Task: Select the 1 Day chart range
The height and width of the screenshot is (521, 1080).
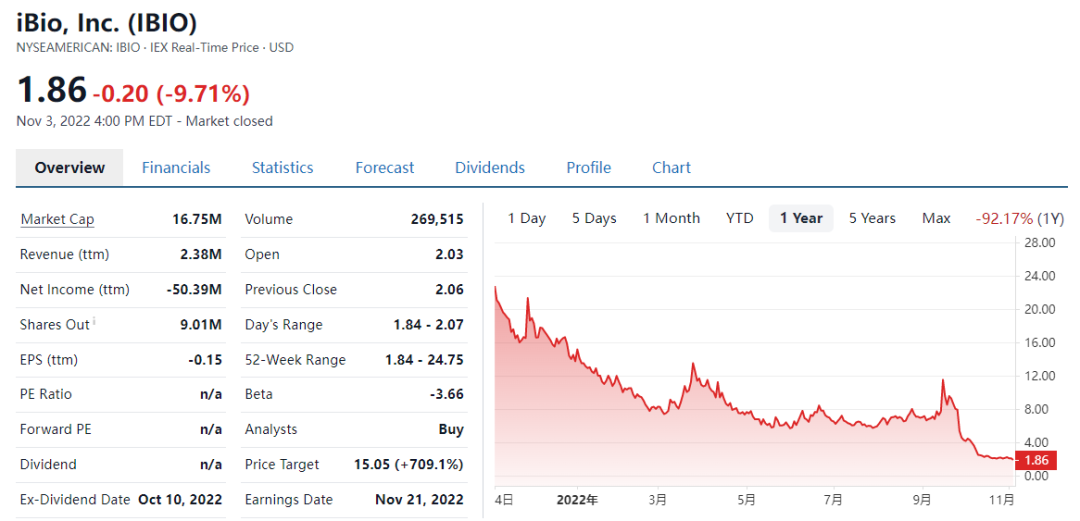Action: click(527, 218)
